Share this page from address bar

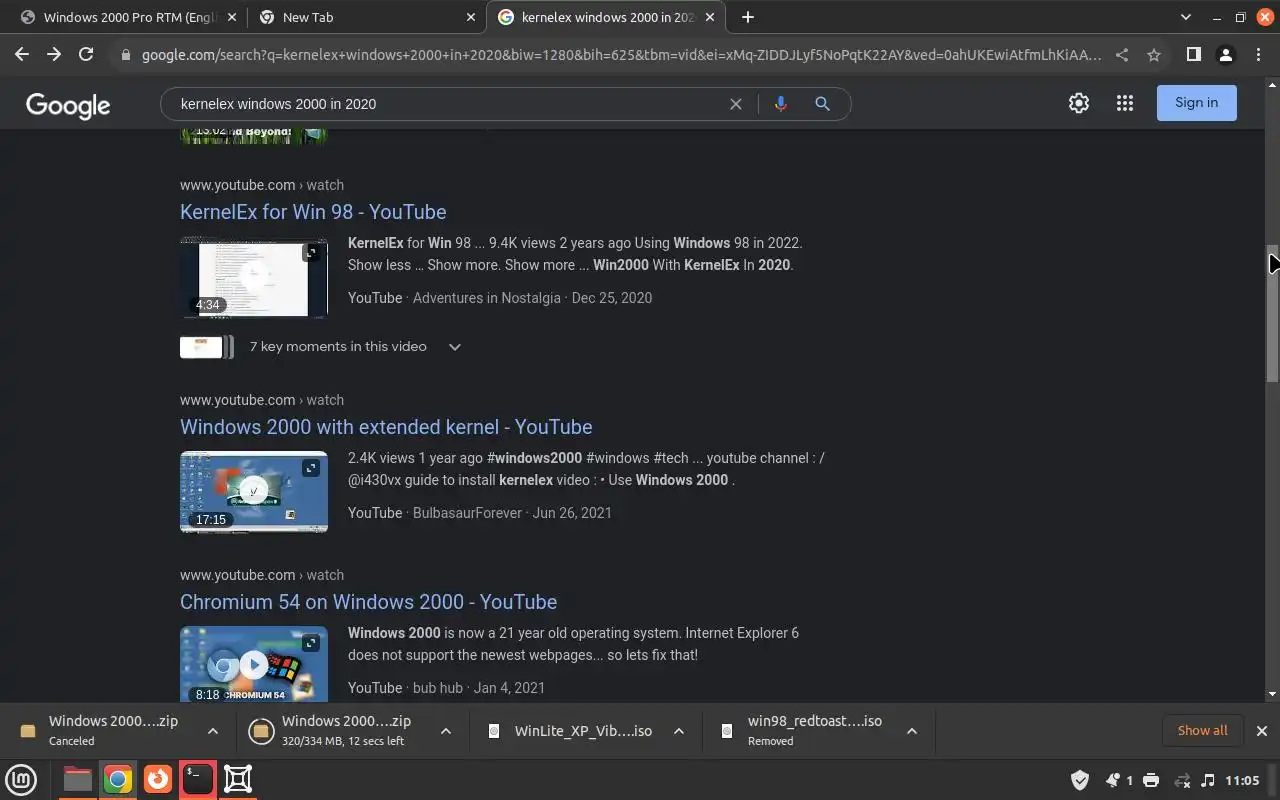click(x=1122, y=55)
